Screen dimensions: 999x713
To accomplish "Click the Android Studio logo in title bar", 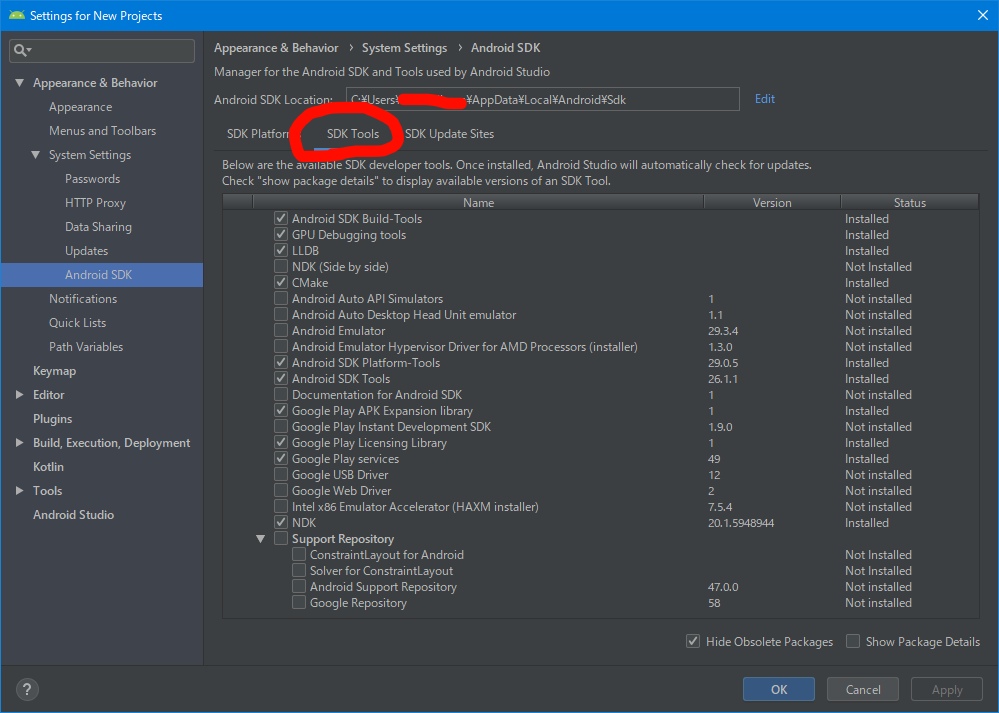I will pyautogui.click(x=16, y=15).
